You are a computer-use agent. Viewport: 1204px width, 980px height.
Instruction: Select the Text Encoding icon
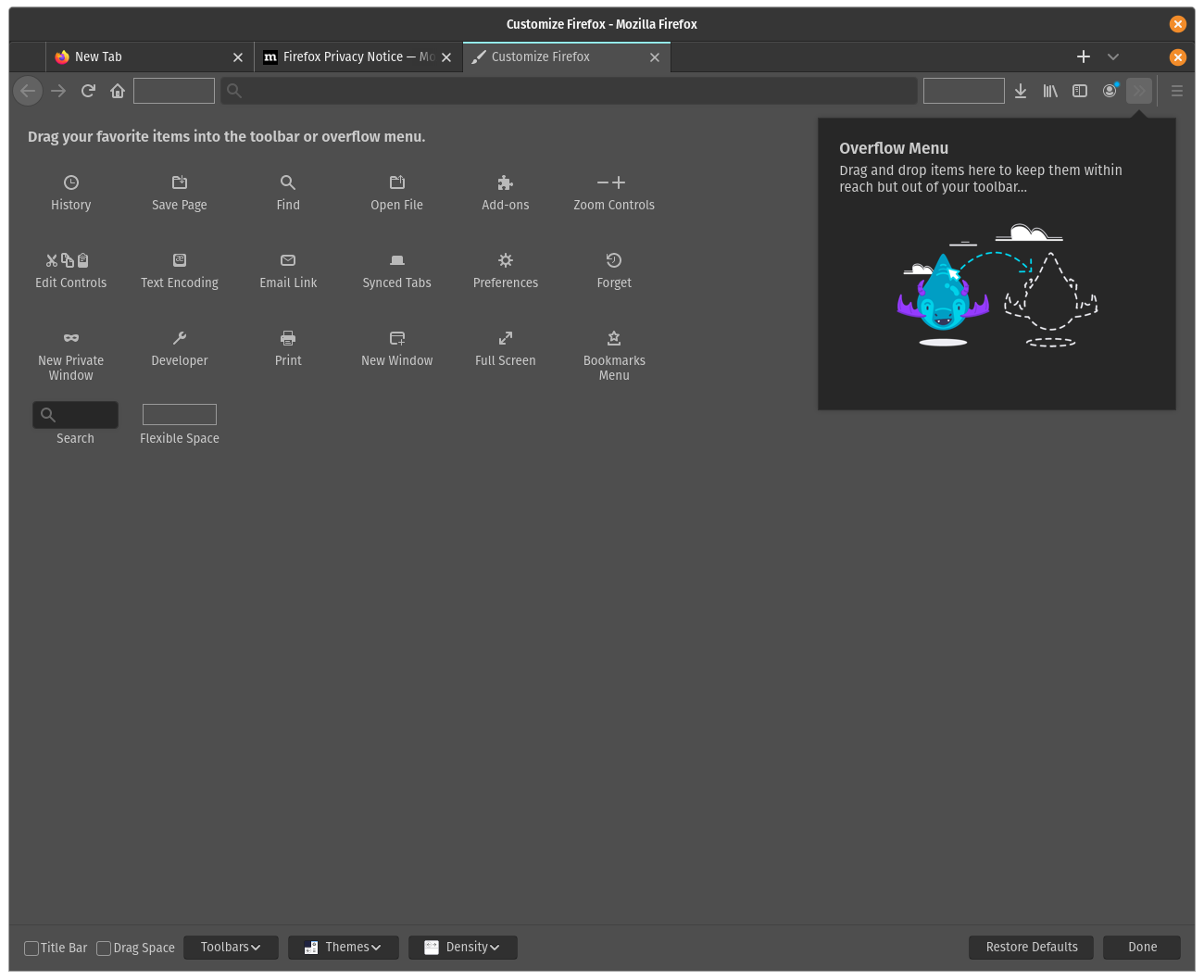click(180, 260)
